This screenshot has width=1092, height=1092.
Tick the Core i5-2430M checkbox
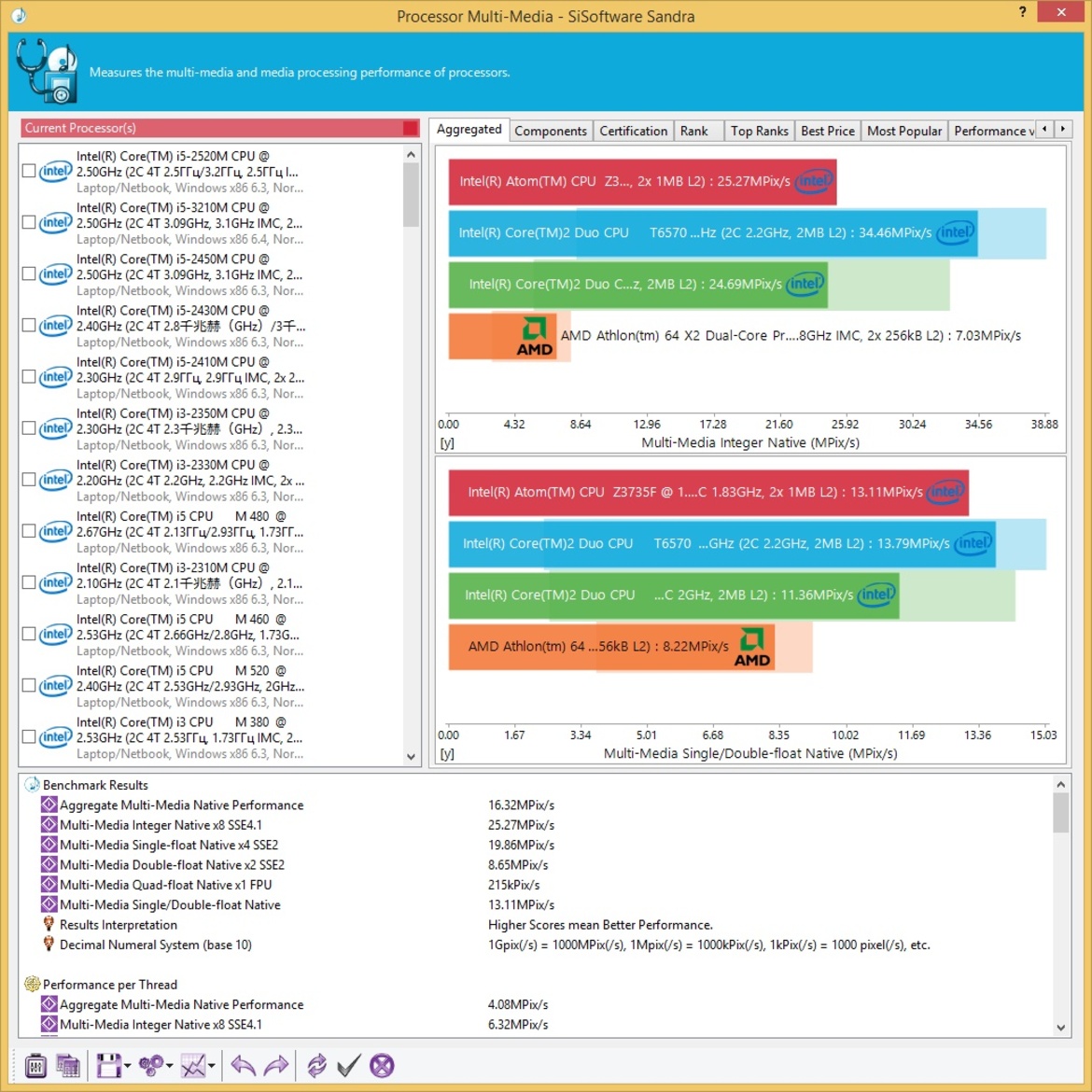tap(29, 326)
